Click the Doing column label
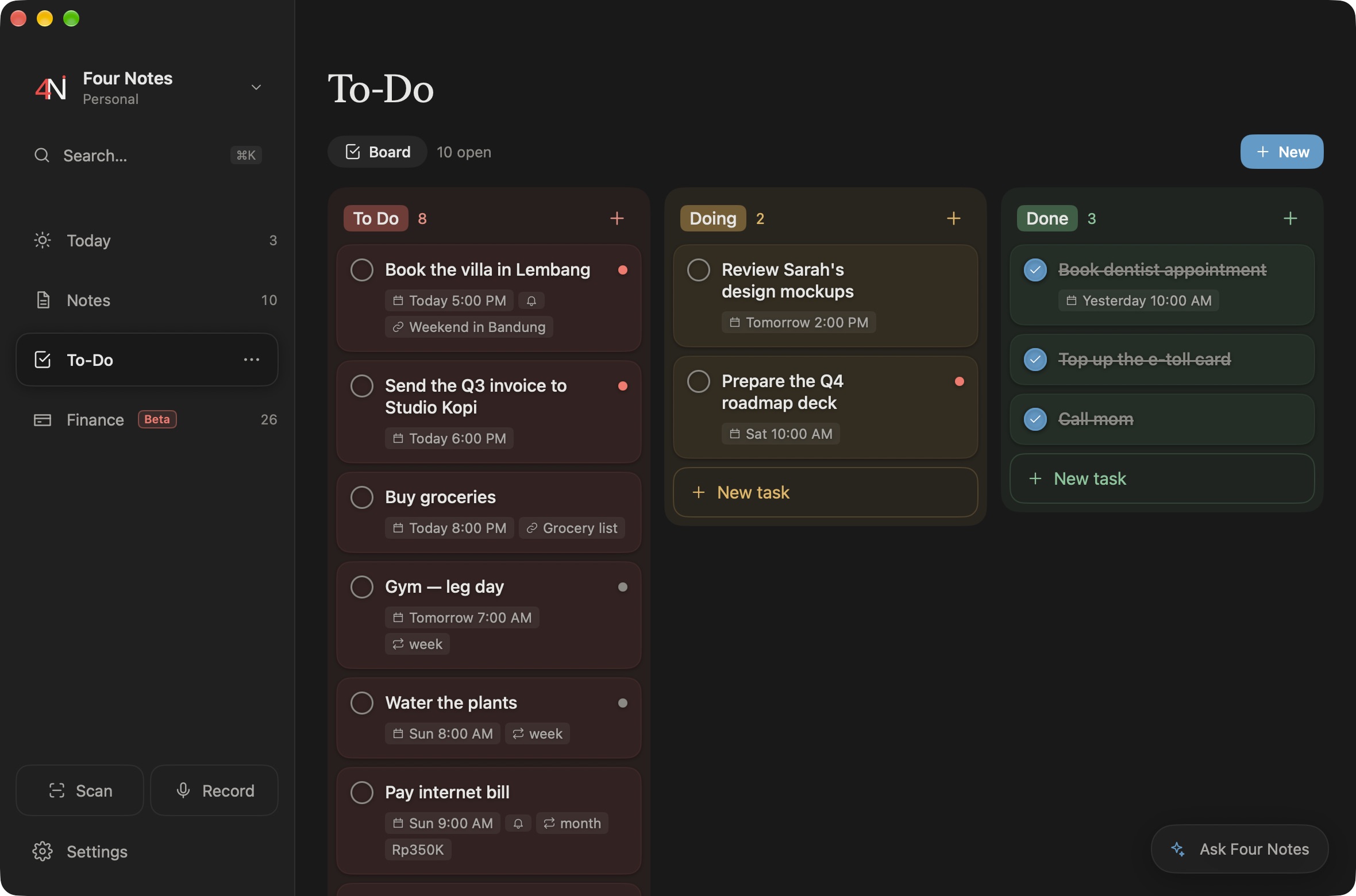This screenshot has width=1356, height=896. tap(713, 218)
